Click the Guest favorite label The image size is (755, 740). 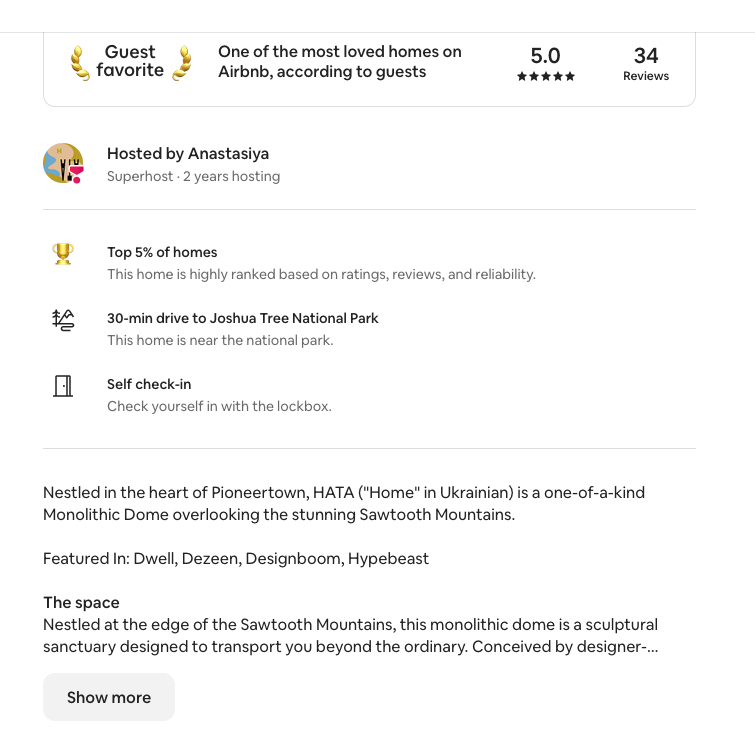pyautogui.click(x=130, y=61)
